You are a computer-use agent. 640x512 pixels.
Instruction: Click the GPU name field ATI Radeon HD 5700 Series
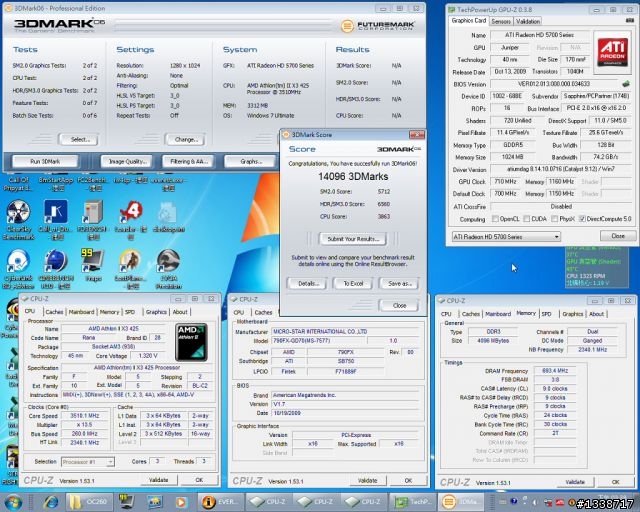(x=540, y=35)
